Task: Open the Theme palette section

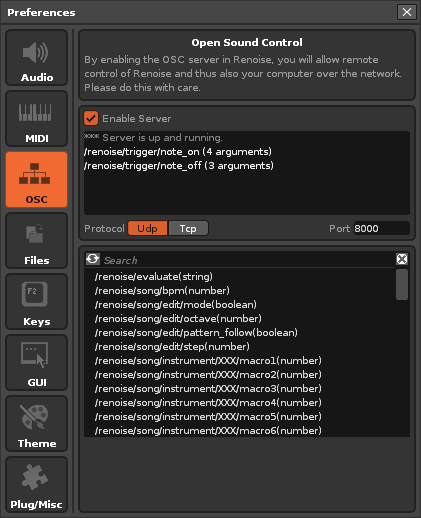Action: [x=37, y=424]
